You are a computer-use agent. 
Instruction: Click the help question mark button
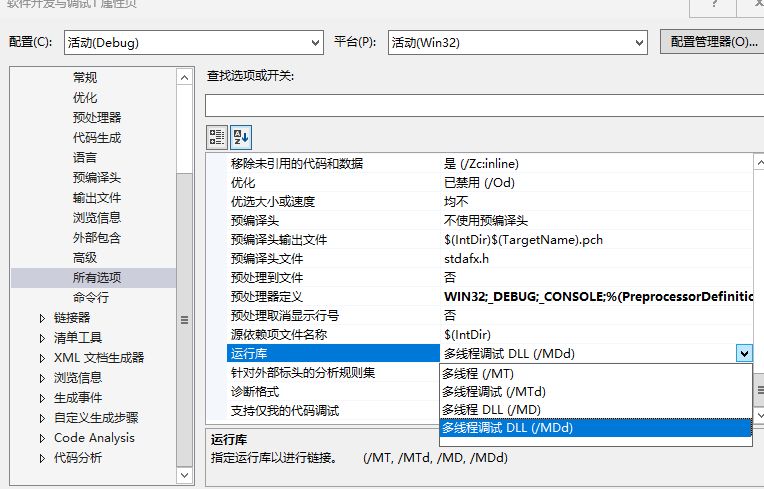(715, 6)
